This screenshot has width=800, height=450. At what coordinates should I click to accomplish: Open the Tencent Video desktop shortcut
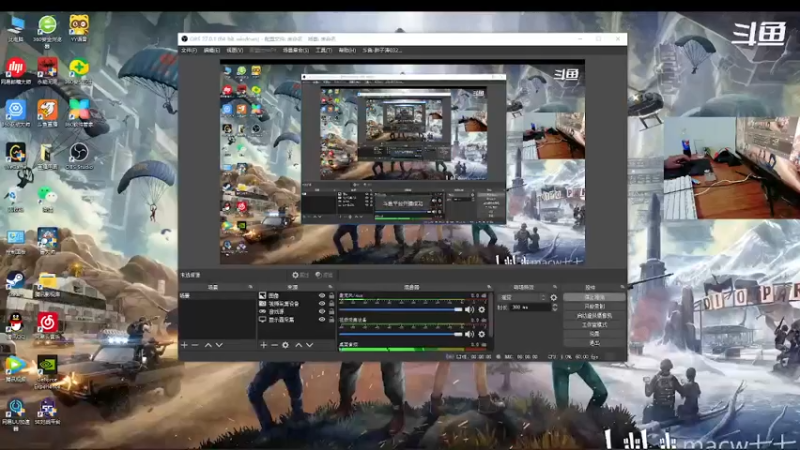click(15, 368)
